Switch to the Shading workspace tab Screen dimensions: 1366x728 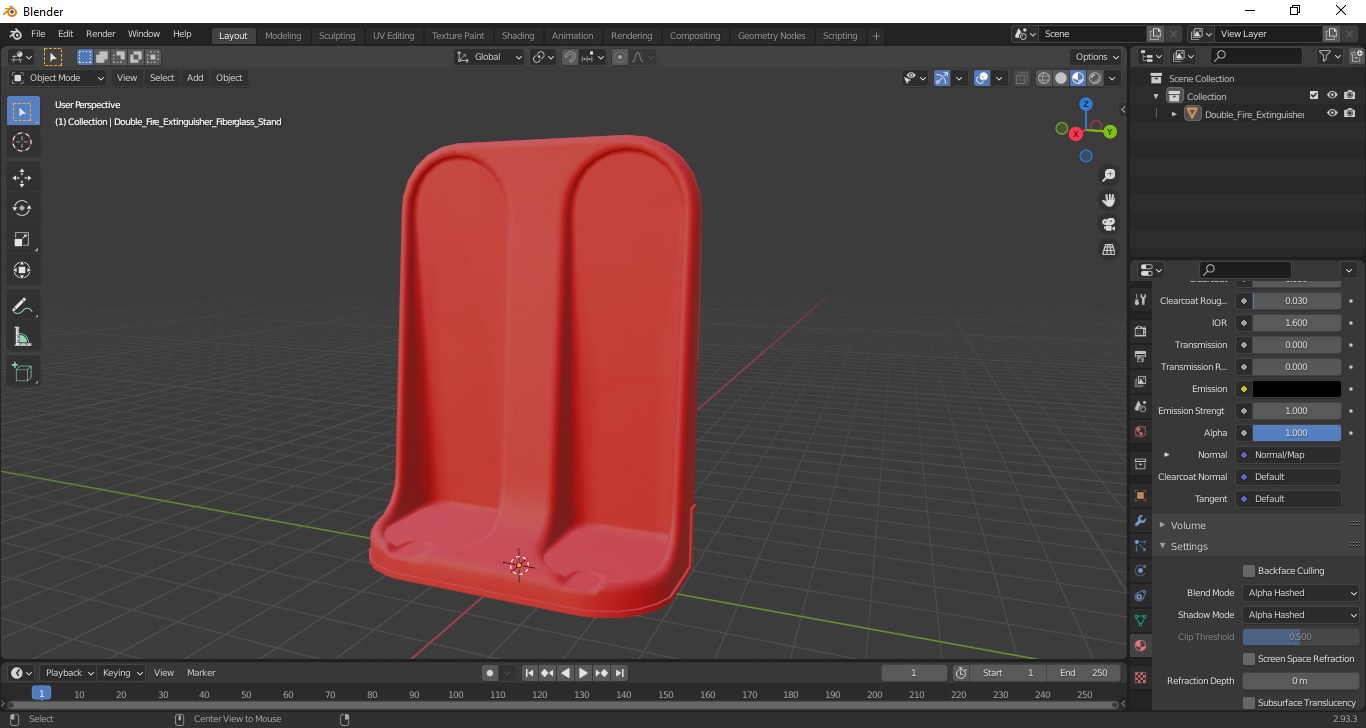click(518, 36)
